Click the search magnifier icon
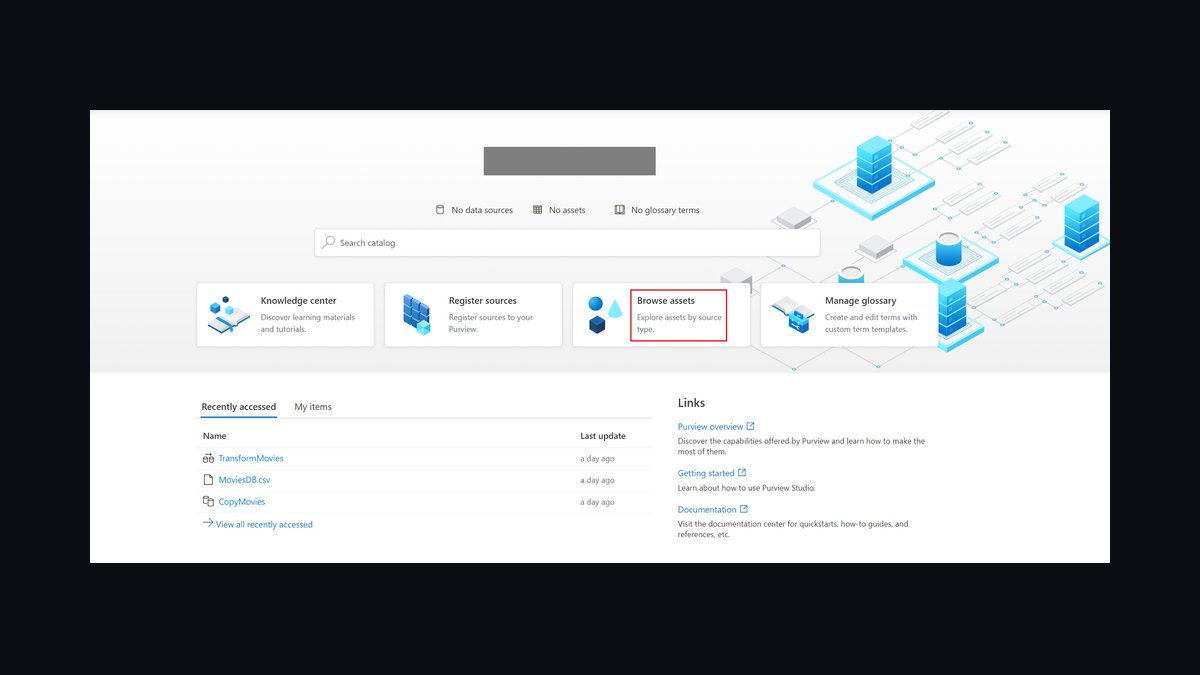 (328, 243)
